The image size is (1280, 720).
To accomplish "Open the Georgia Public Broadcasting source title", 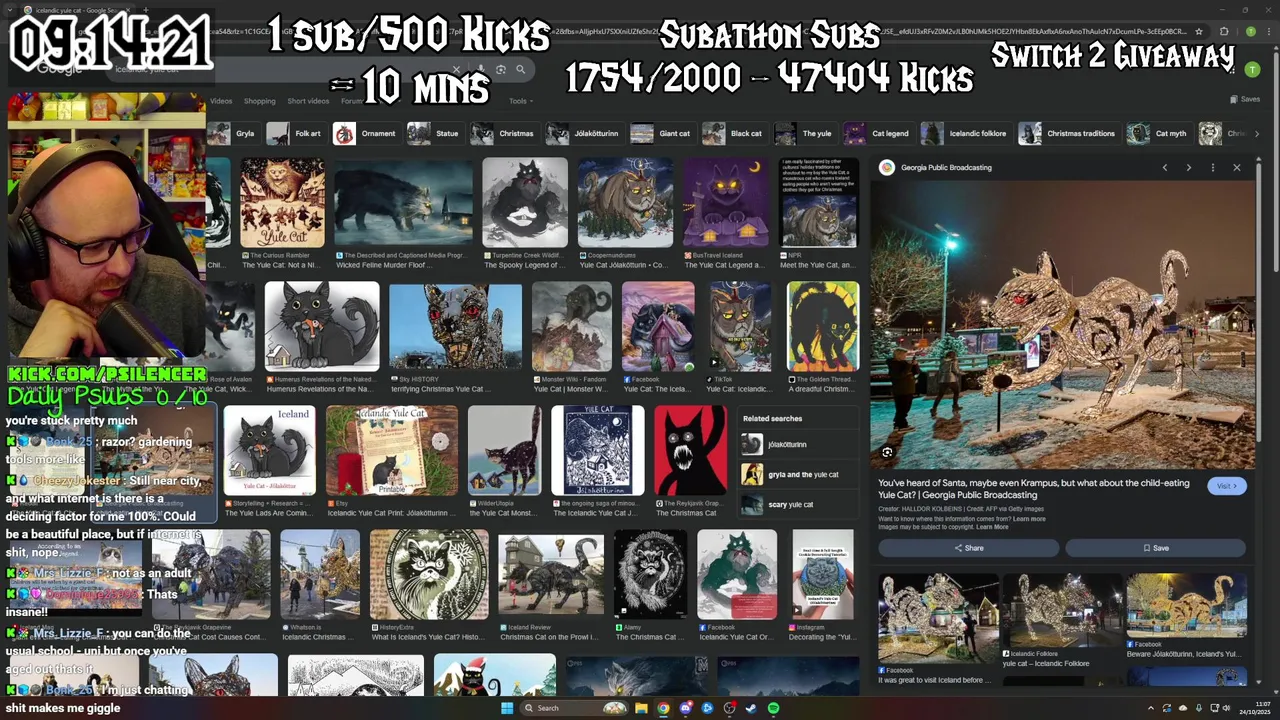I will (946, 168).
